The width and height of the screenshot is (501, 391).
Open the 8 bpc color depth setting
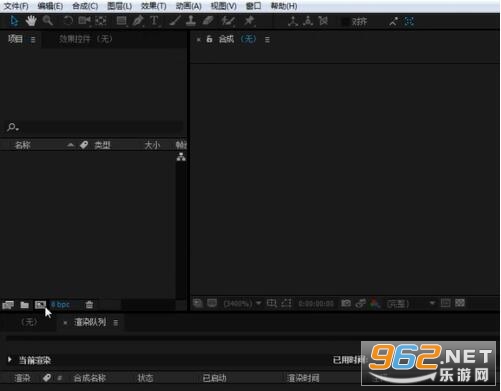60,305
